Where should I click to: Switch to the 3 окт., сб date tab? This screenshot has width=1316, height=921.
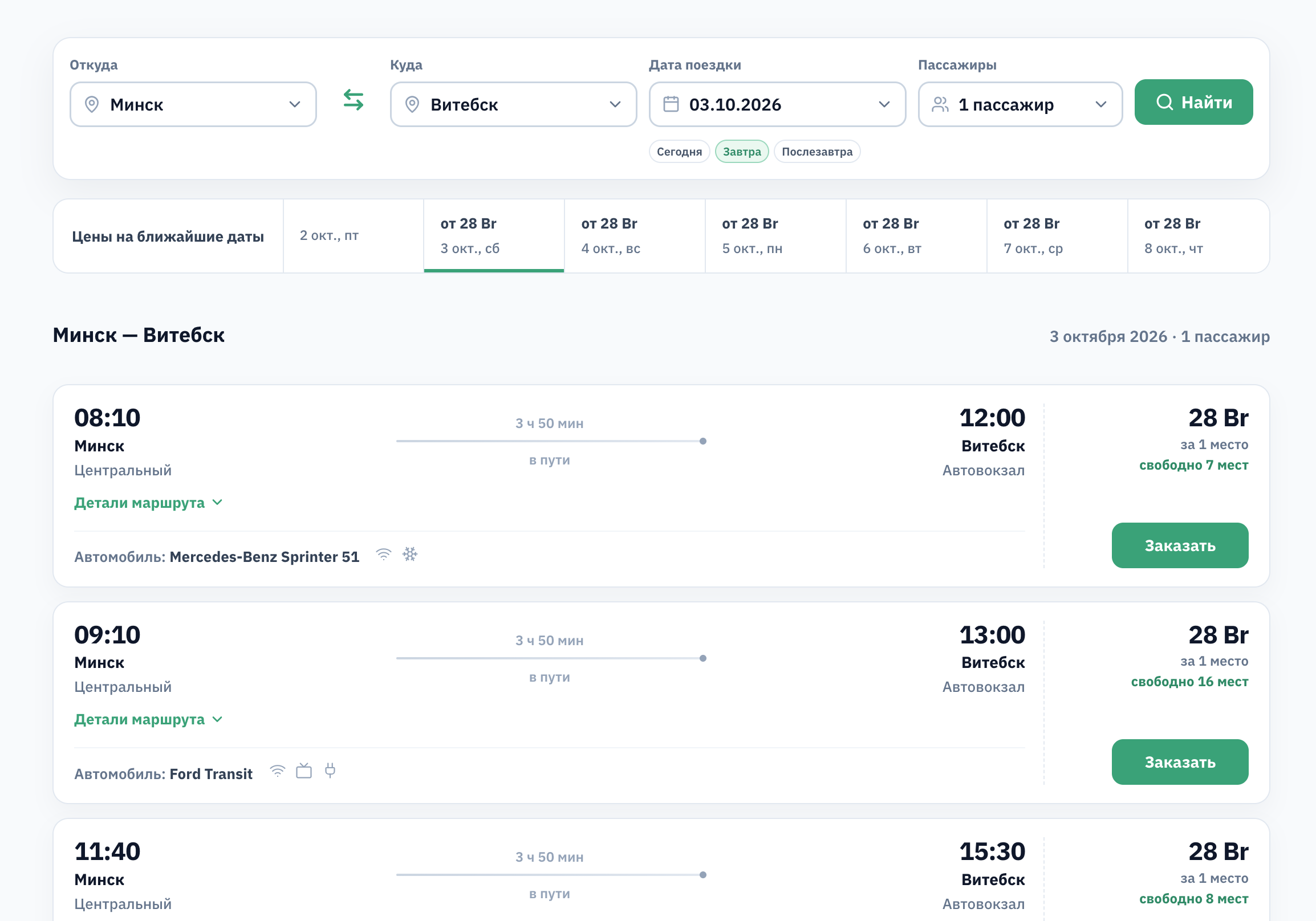(x=494, y=236)
